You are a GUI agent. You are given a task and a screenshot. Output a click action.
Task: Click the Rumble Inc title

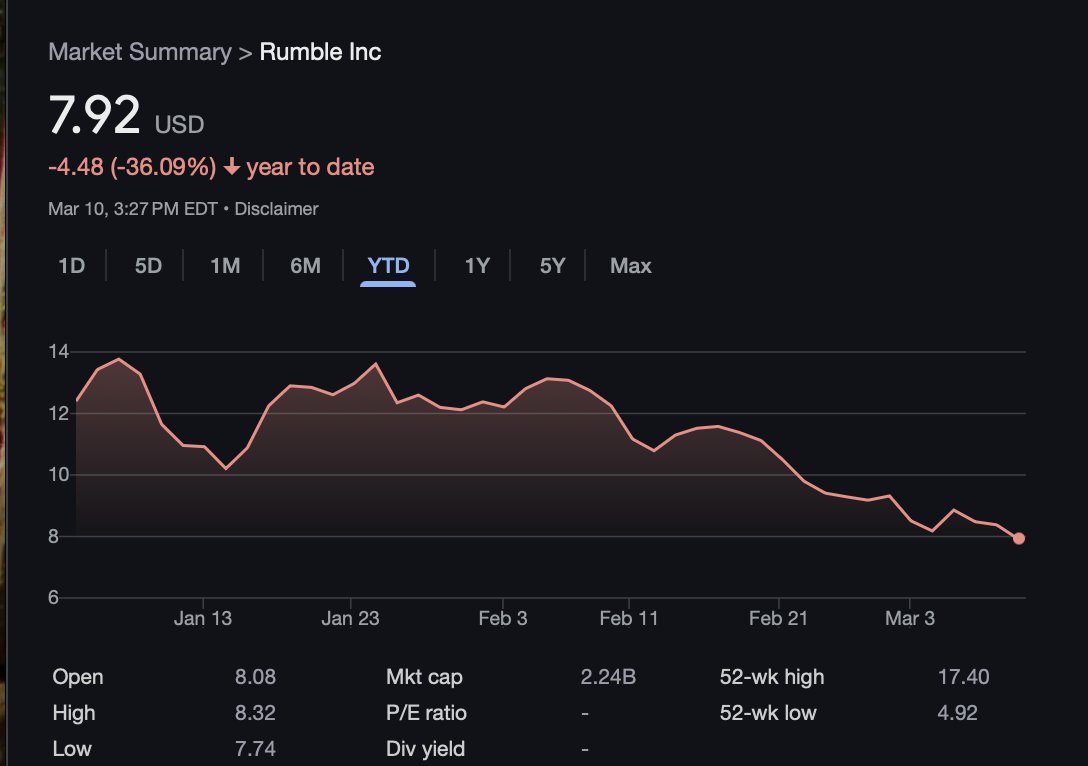coord(320,52)
